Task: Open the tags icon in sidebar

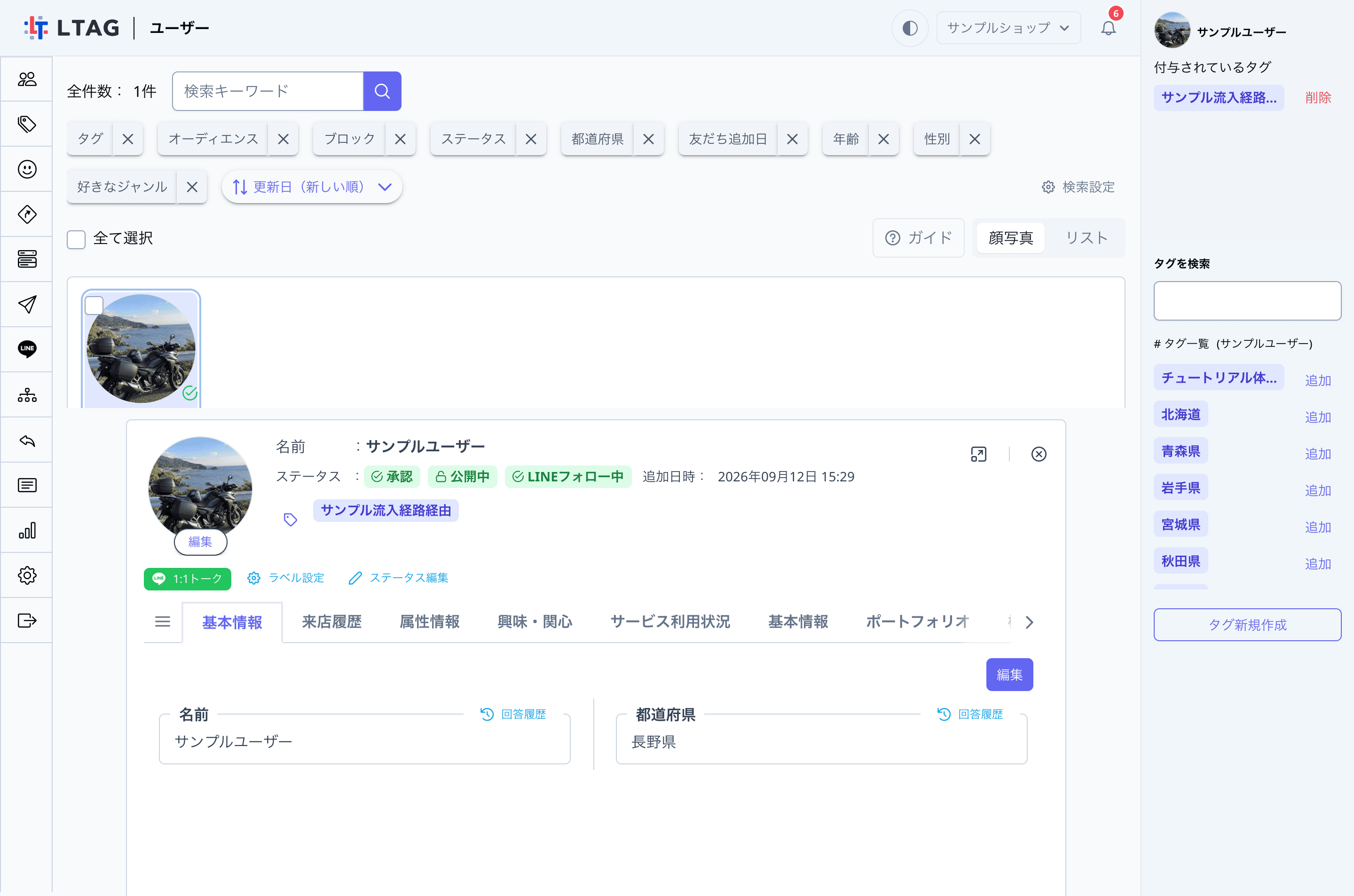Action: point(27,124)
